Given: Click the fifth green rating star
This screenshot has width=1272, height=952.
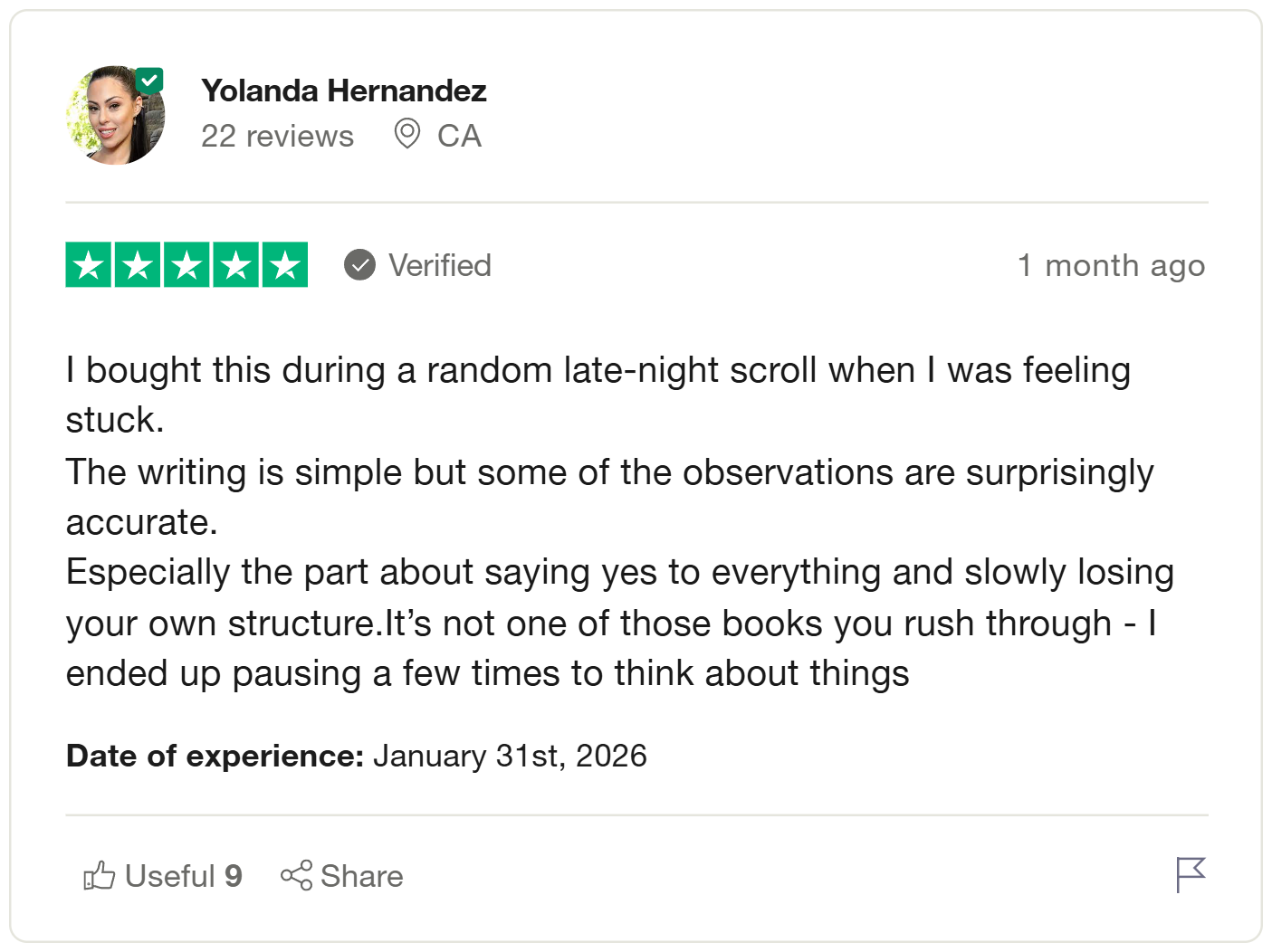Looking at the screenshot, I should [x=285, y=265].
